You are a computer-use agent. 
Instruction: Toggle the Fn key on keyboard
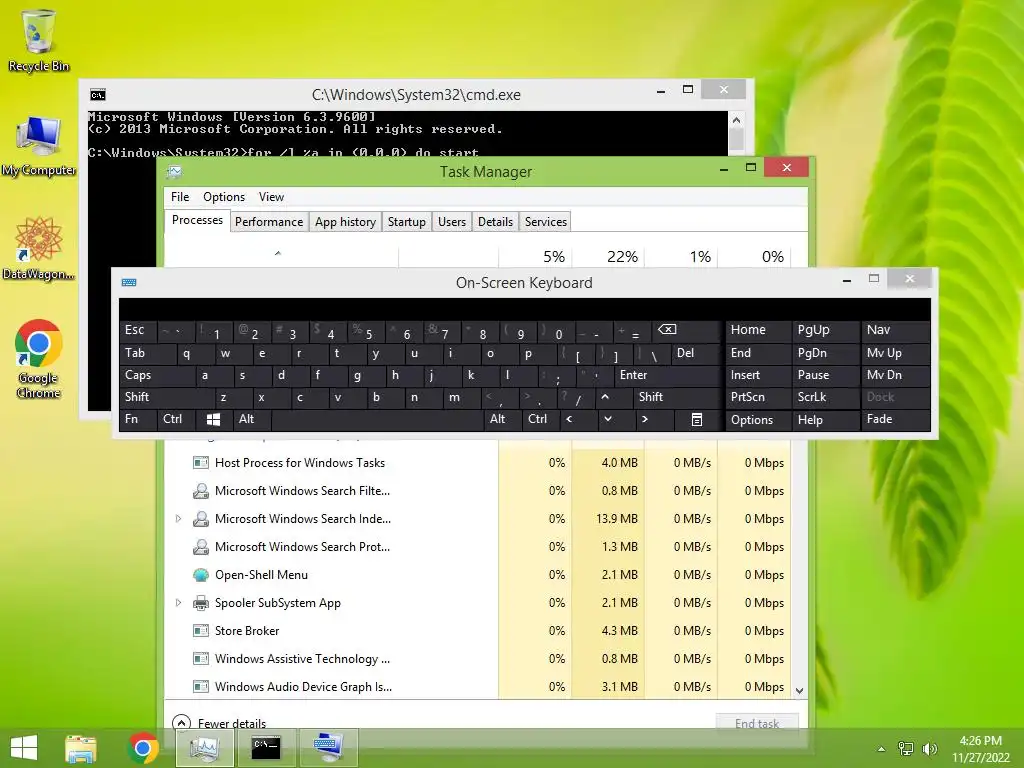click(x=137, y=419)
